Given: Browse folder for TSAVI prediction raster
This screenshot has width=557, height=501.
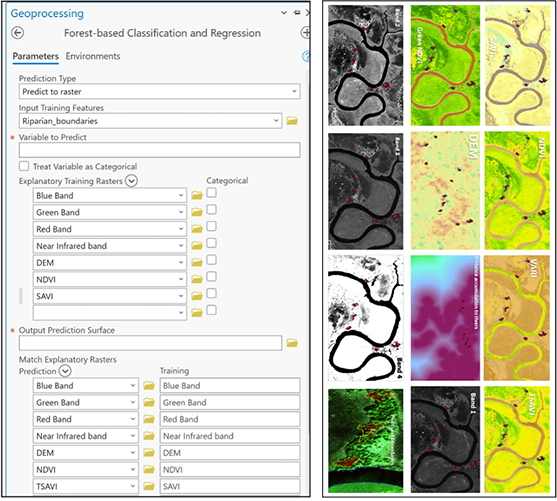Looking at the screenshot, I should (x=149, y=486).
